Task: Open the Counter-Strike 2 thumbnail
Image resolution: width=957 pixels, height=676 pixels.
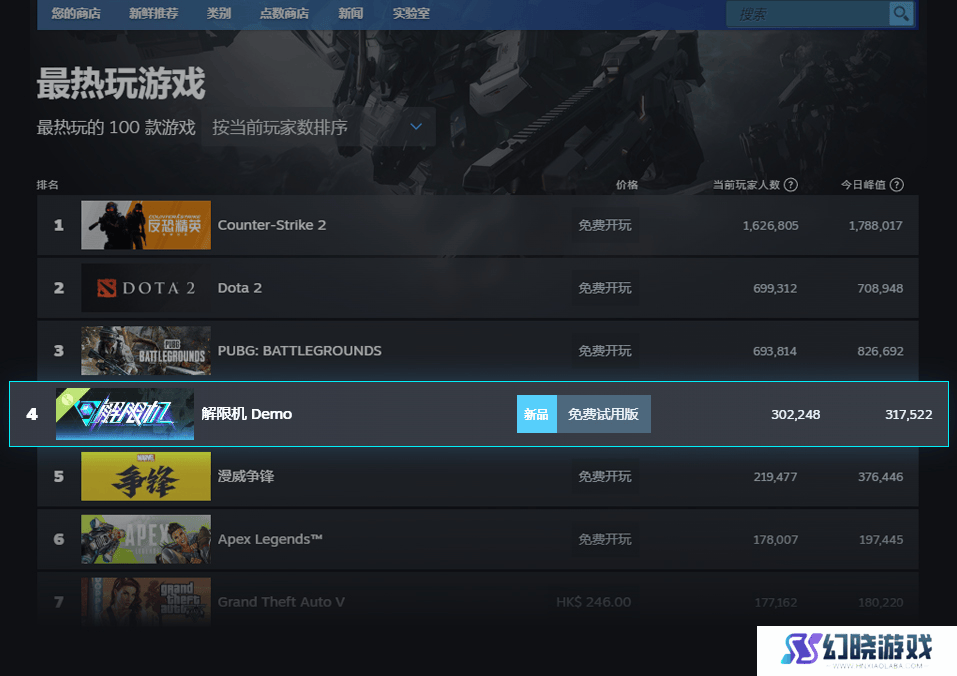Action: [x=146, y=225]
